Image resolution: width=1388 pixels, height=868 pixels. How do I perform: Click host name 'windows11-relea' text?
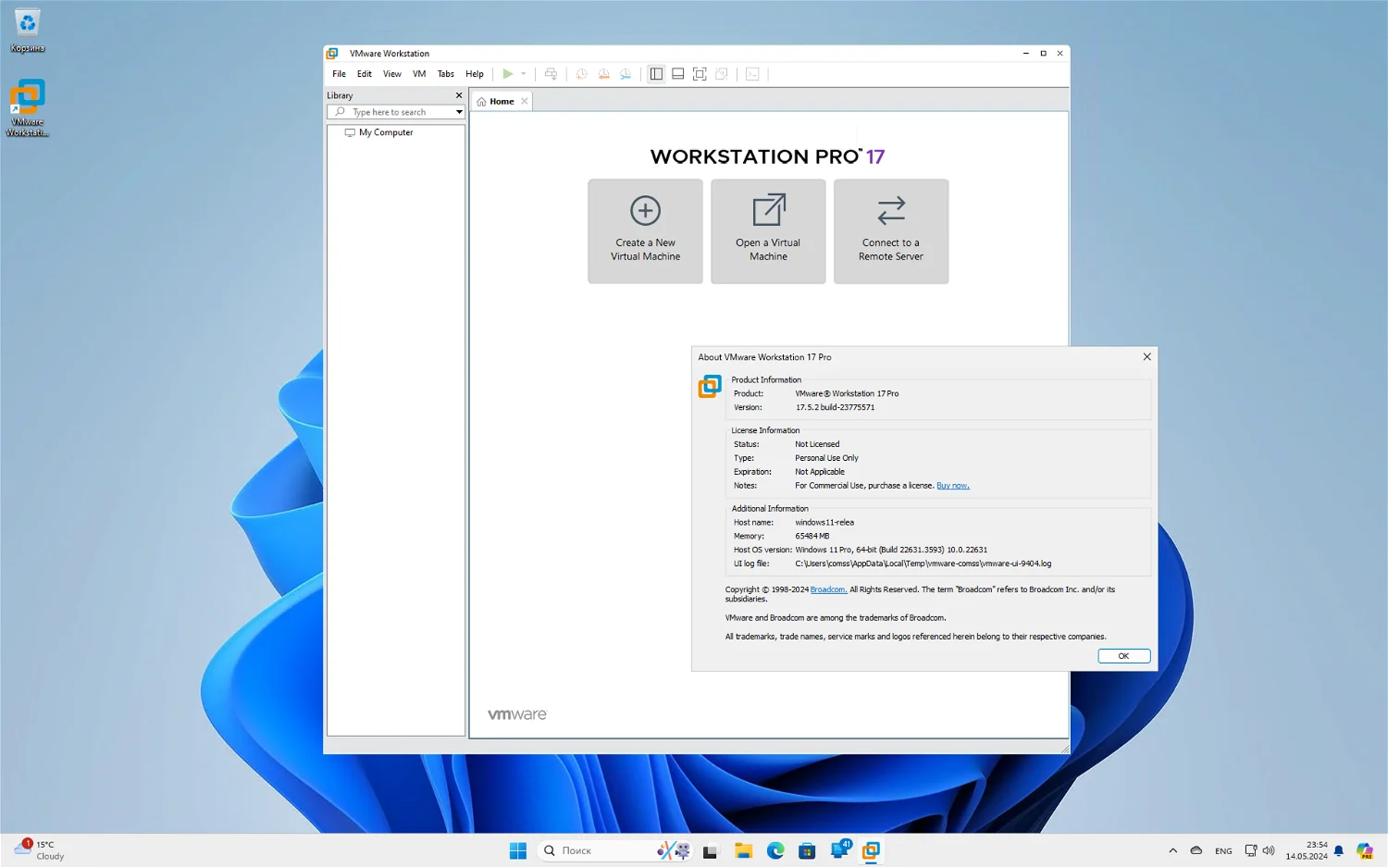click(x=824, y=523)
